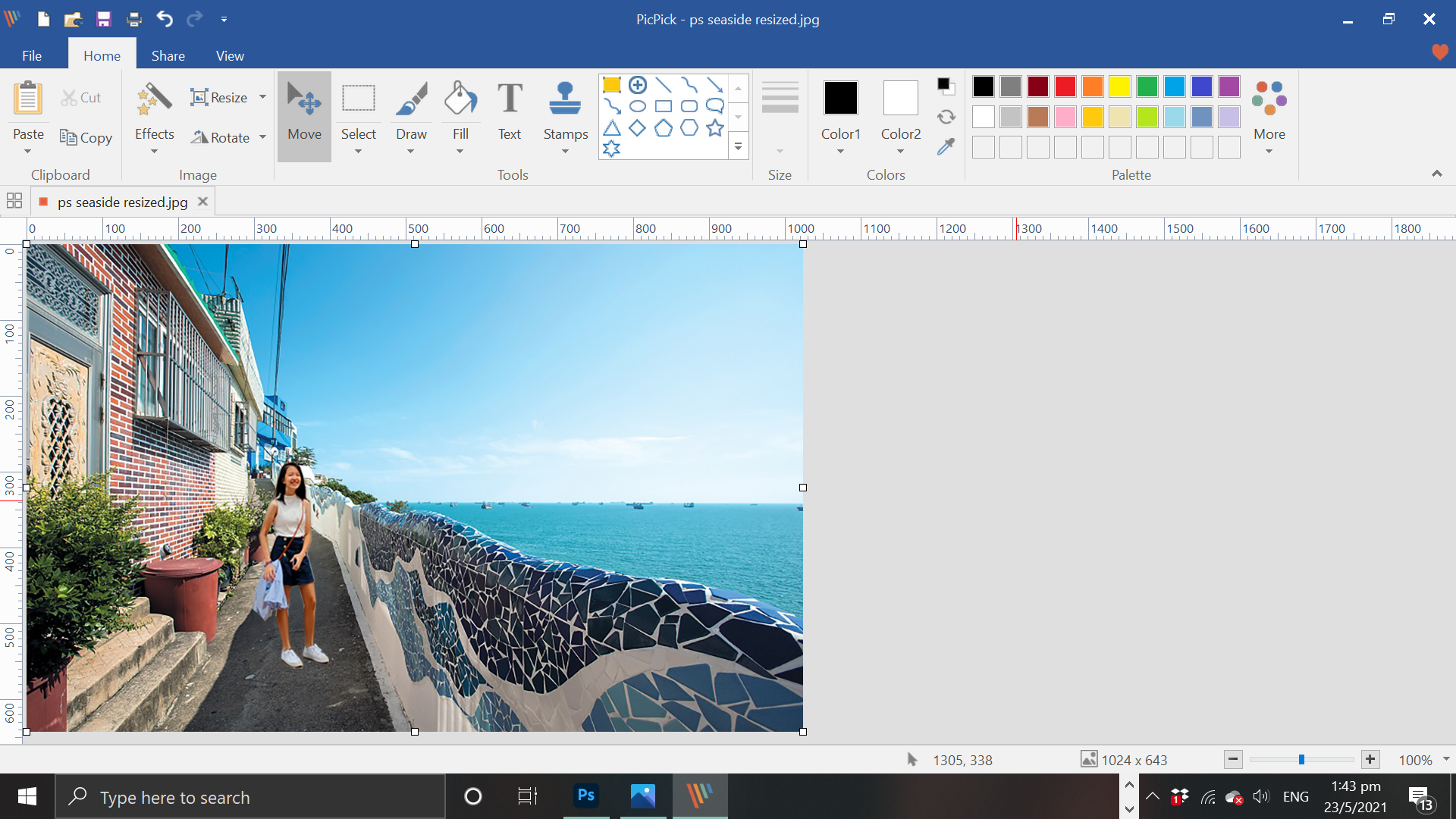Choose the triangle shape
The image size is (1456, 819).
(x=612, y=127)
